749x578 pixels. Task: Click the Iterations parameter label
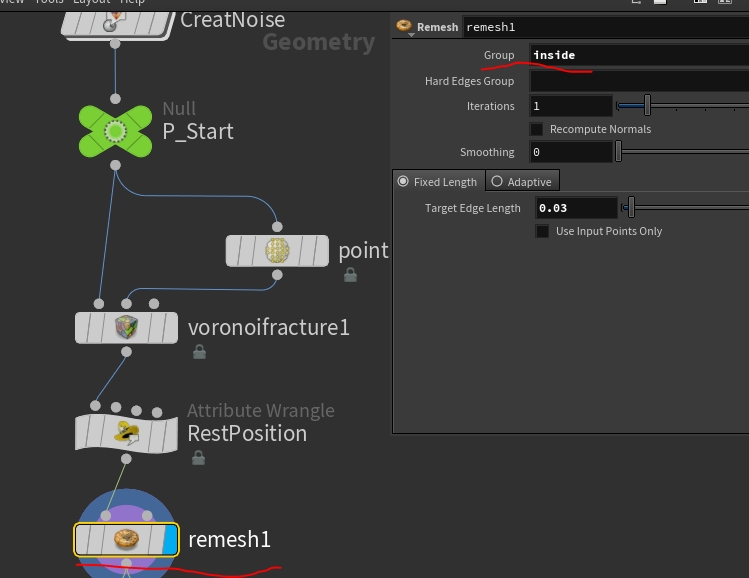coord(491,106)
